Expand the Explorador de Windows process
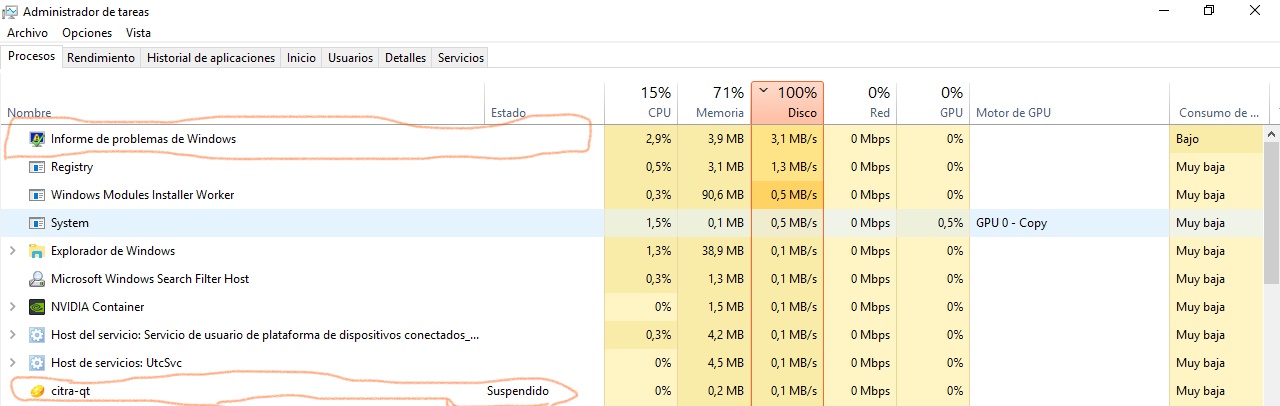 (12, 251)
